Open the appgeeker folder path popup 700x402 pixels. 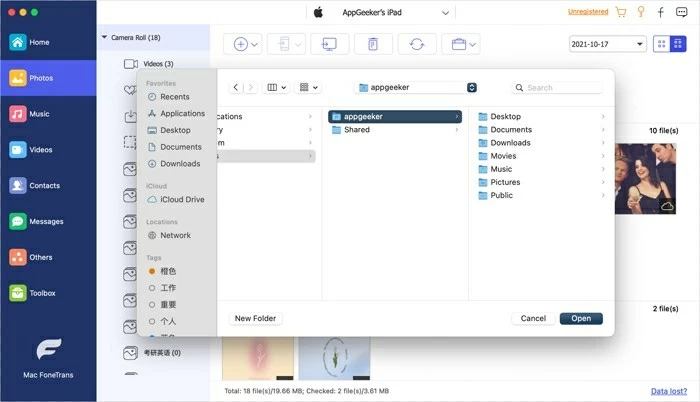tap(416, 87)
